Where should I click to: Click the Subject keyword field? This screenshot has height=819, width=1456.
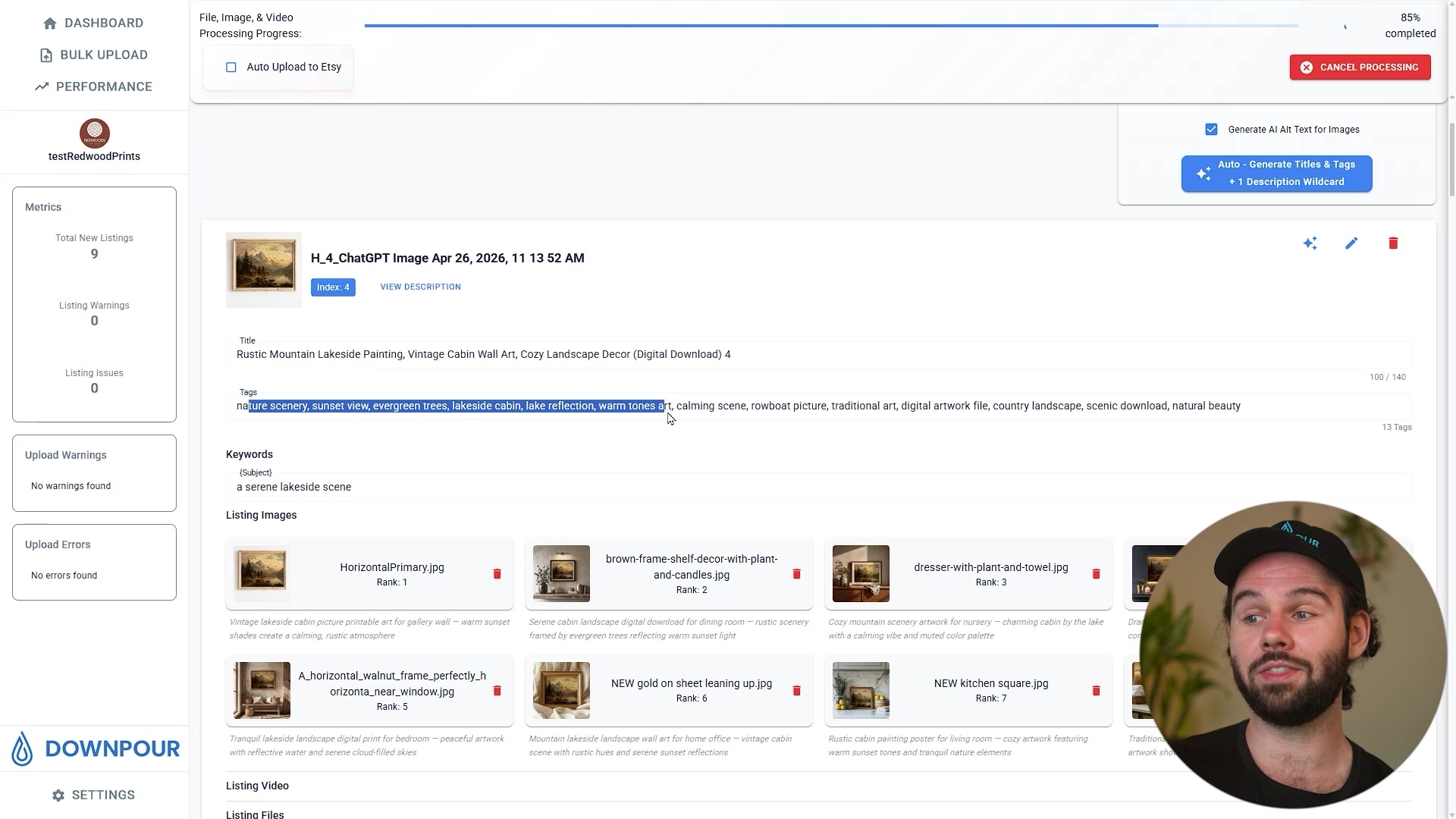[819, 487]
